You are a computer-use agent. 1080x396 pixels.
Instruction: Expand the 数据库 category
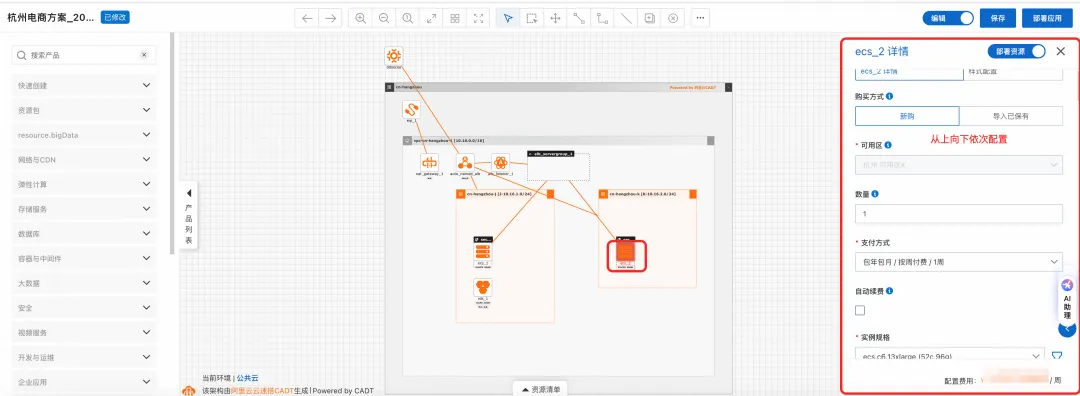click(84, 234)
